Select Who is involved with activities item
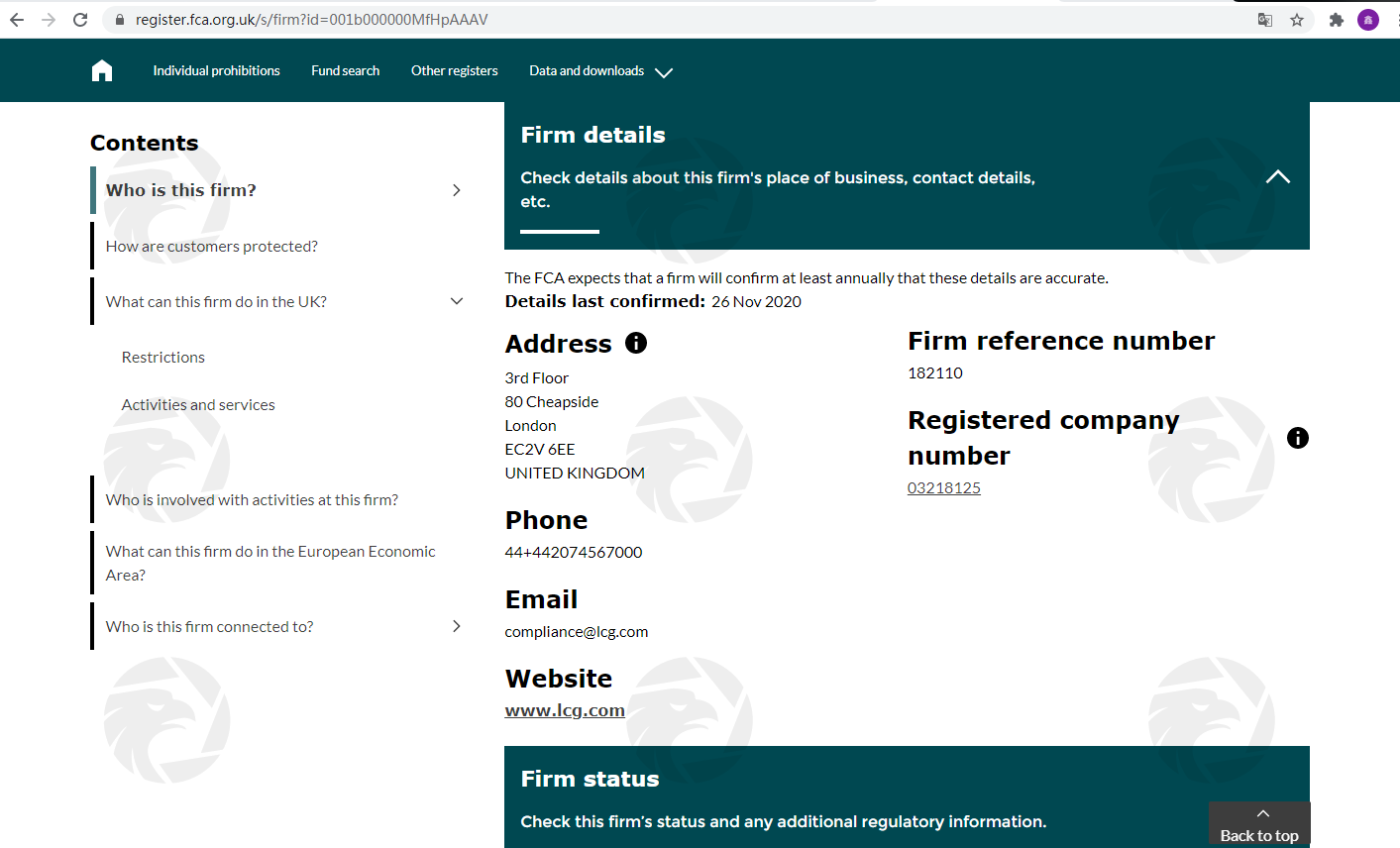 click(252, 499)
